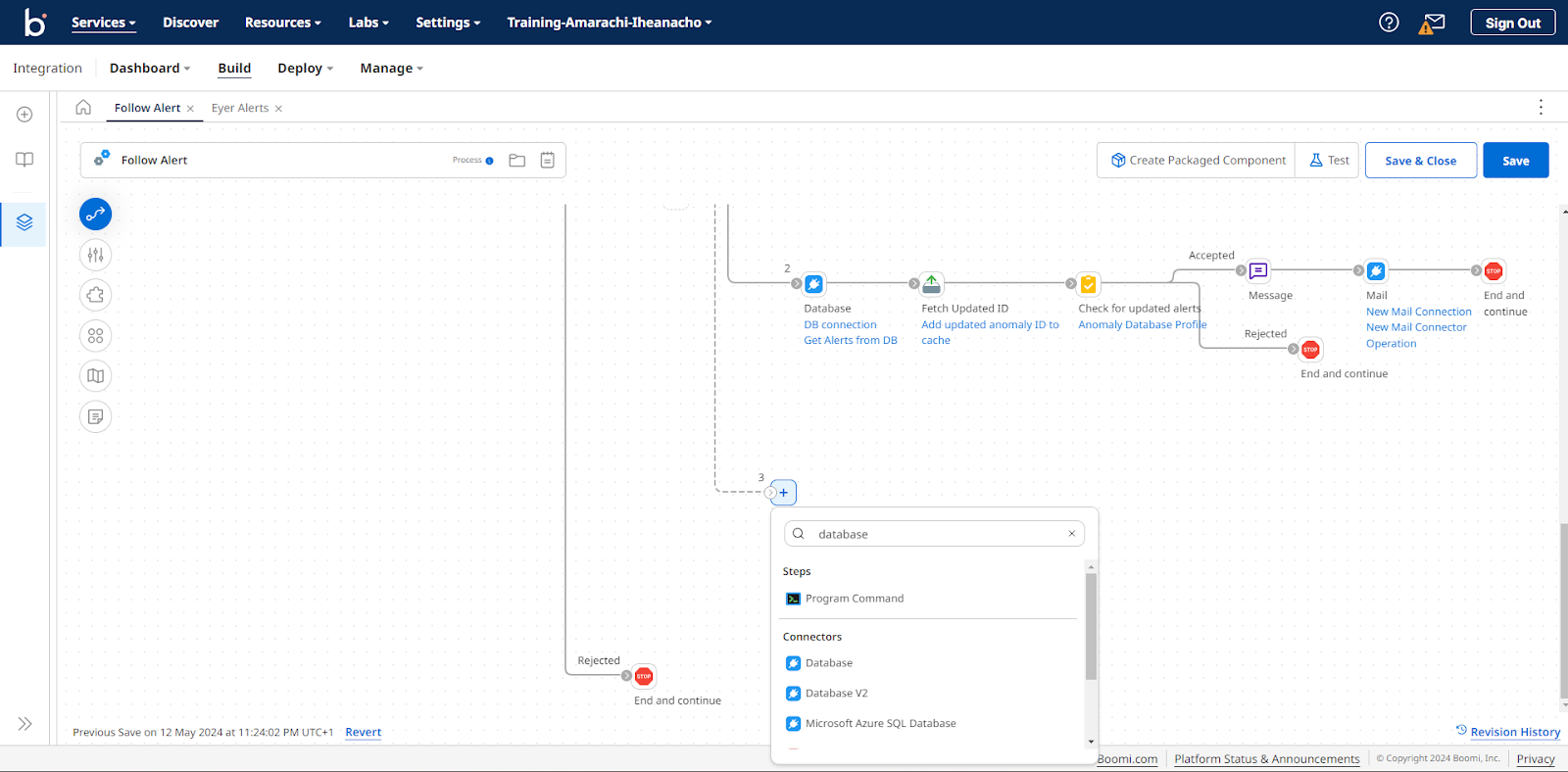Expand sidebar with double chevron icon
1568x772 pixels.
(x=24, y=724)
